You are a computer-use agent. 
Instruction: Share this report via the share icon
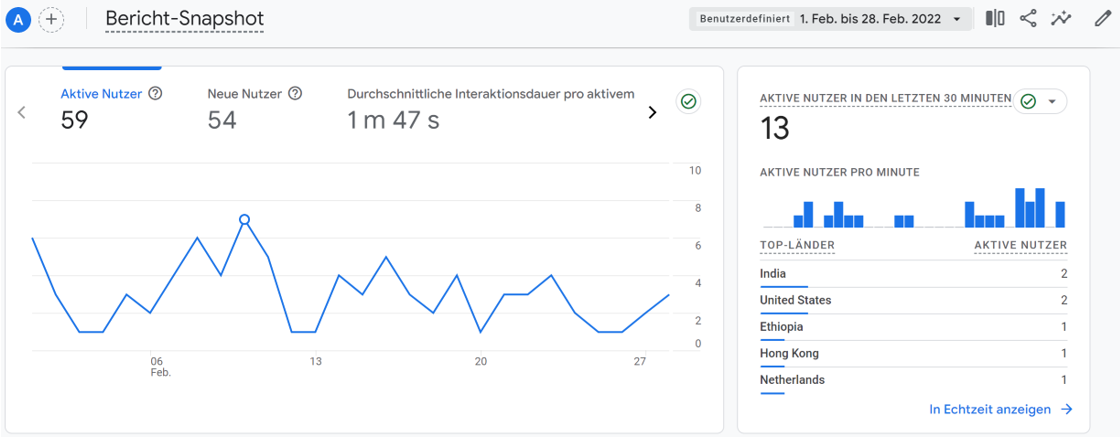[1028, 19]
